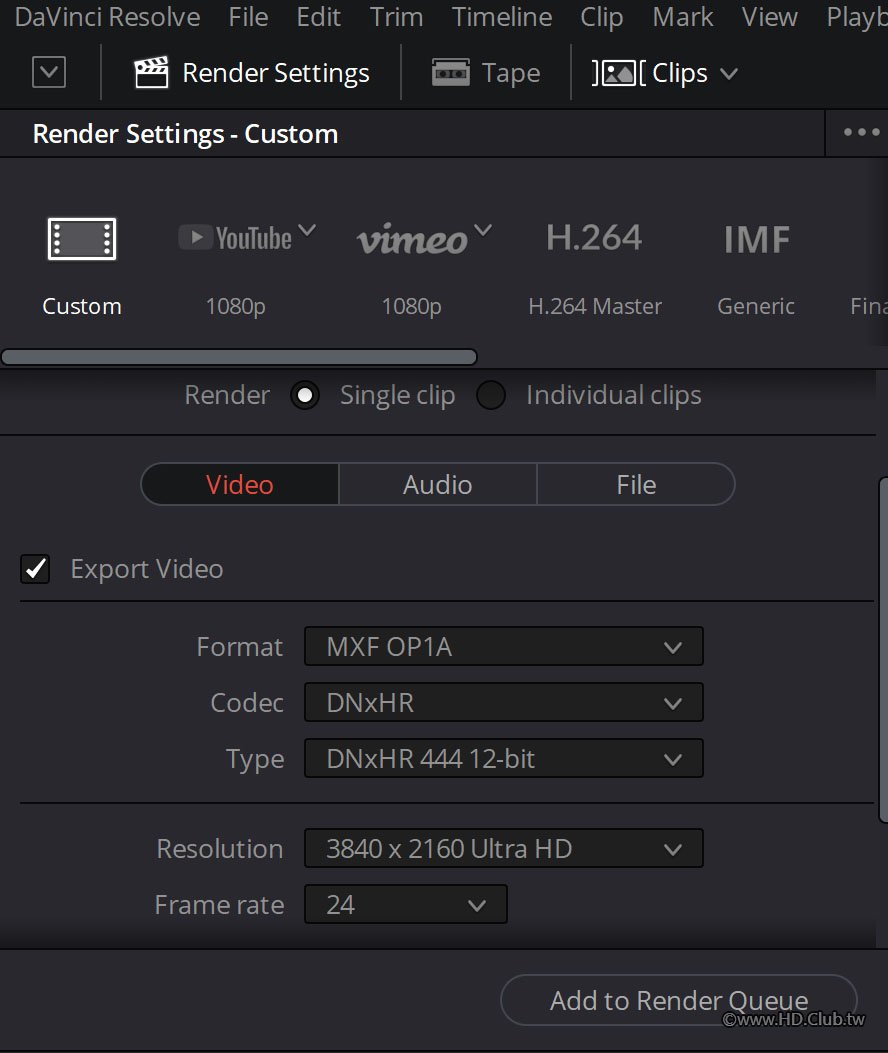Switch to the File tab
This screenshot has height=1053, width=888.
tap(636, 485)
